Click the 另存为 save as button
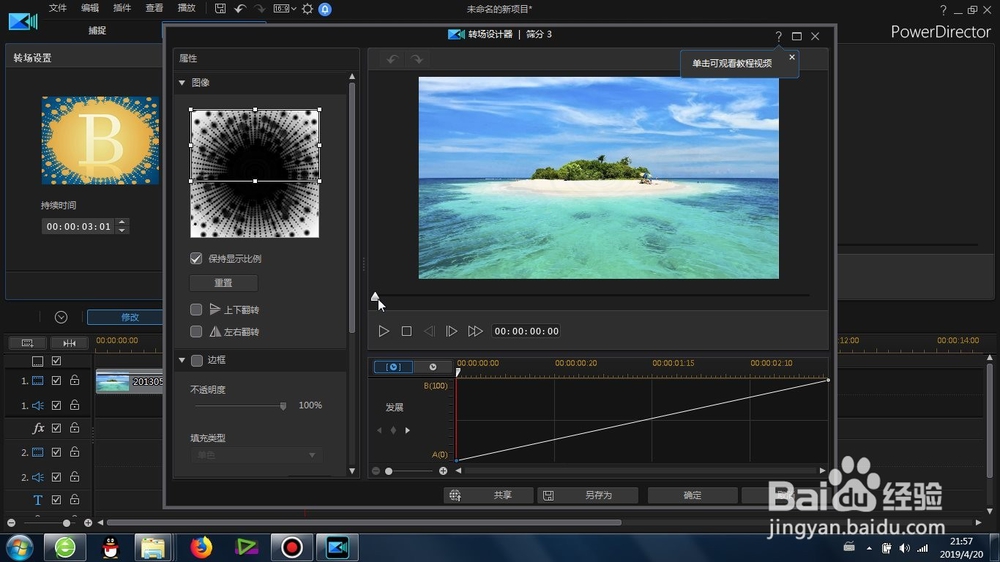 pos(587,495)
